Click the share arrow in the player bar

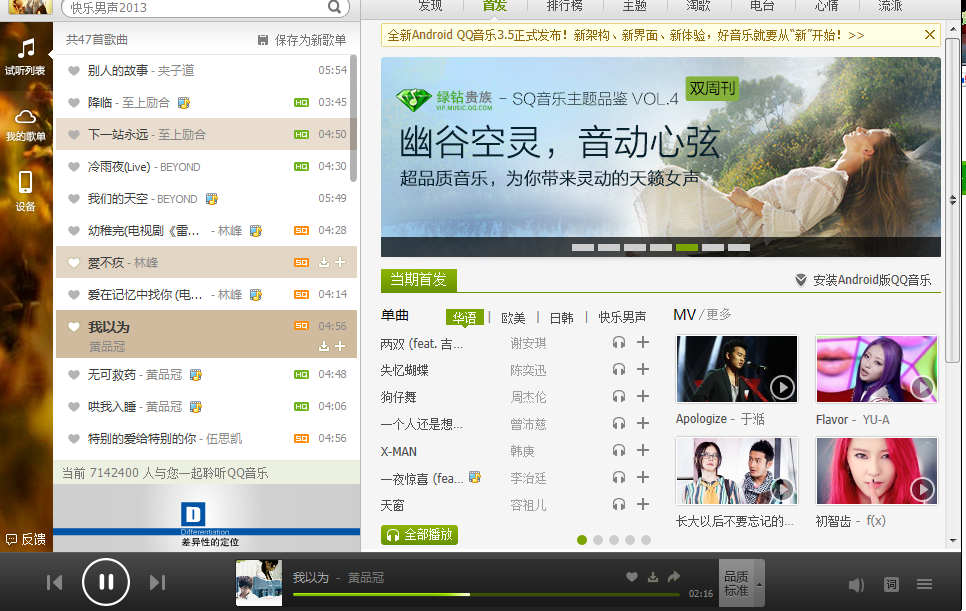tap(674, 577)
